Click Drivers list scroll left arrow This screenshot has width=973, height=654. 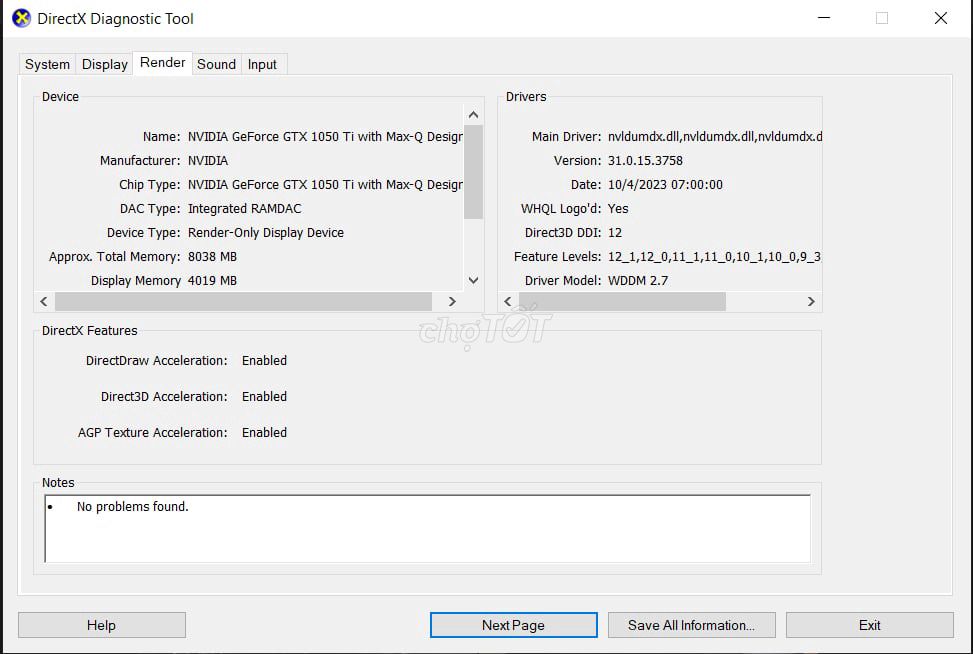point(508,302)
